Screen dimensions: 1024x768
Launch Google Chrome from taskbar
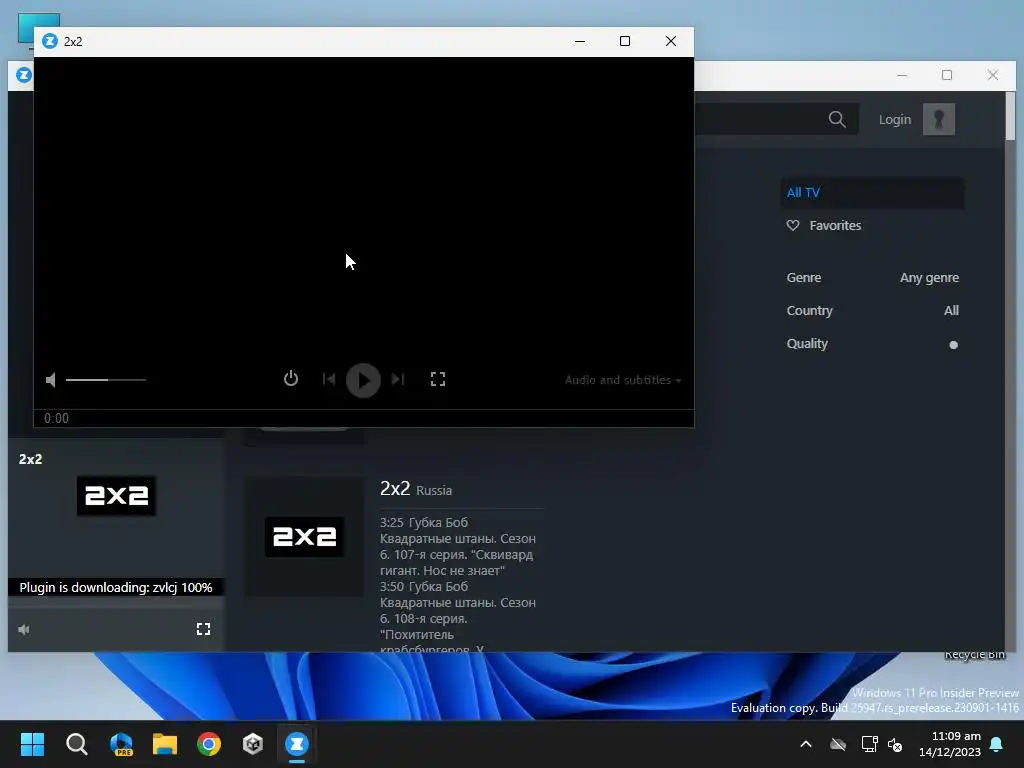[209, 744]
